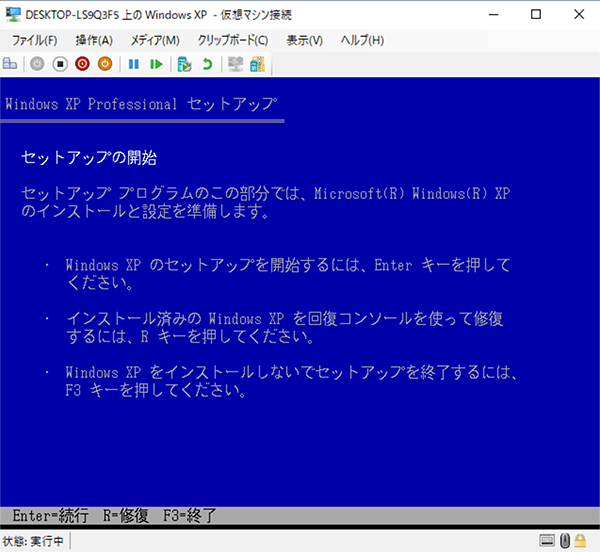Open the ヘルプ(H) menu
The image size is (600, 552).
point(362,40)
